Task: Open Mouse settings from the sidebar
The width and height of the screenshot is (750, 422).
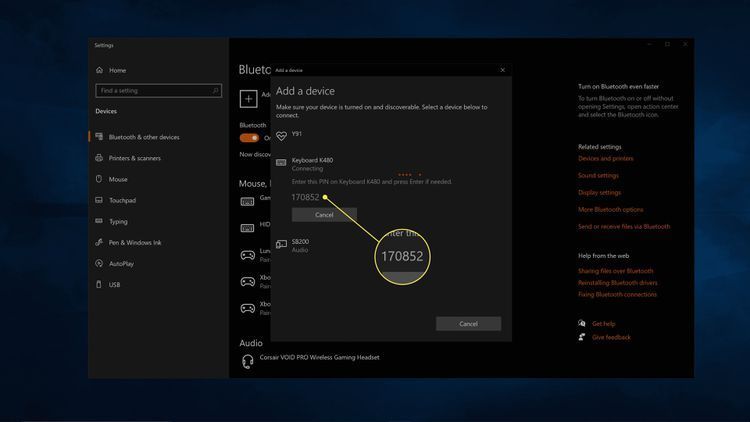Action: coord(117,179)
